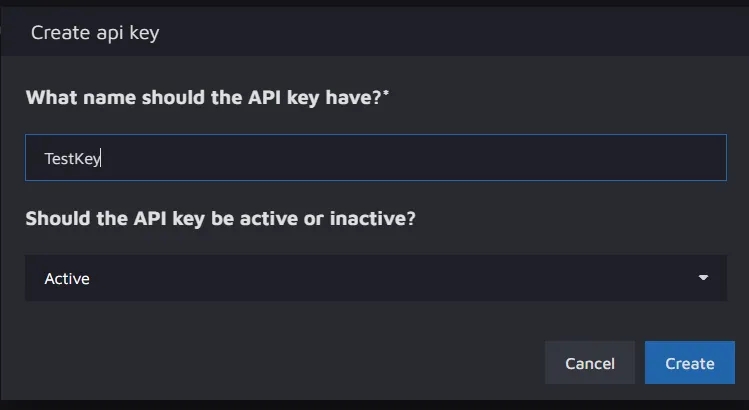The width and height of the screenshot is (749, 410).
Task: Click the 'Should the API key be active or inactive?' label
Action: click(x=220, y=218)
